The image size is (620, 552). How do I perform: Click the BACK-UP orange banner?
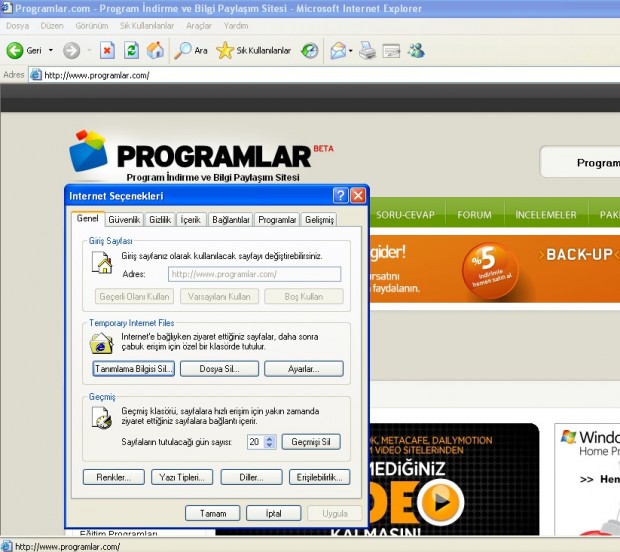coord(495,270)
